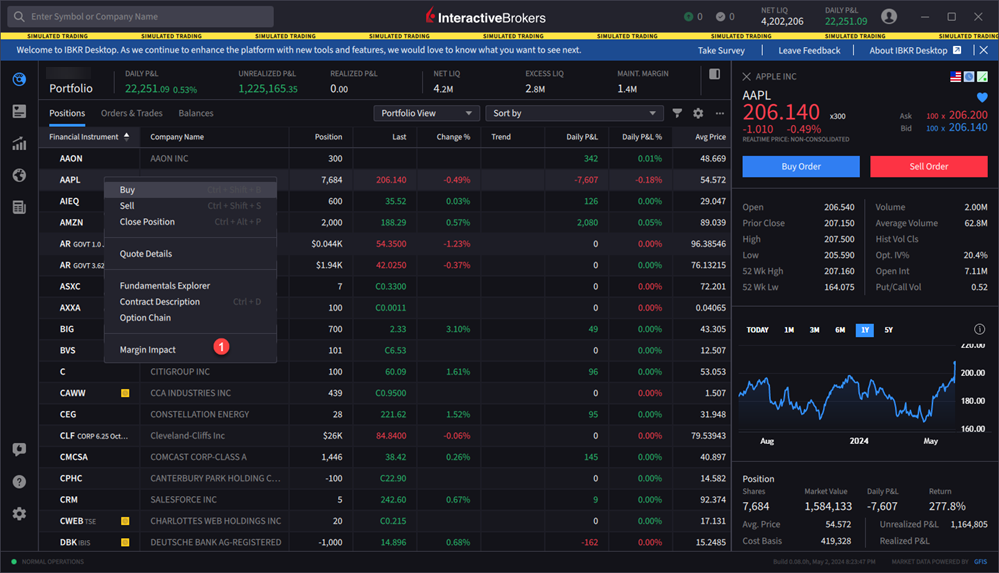Choose Close Position from the context menu
Image resolution: width=999 pixels, height=573 pixels.
coord(190,222)
